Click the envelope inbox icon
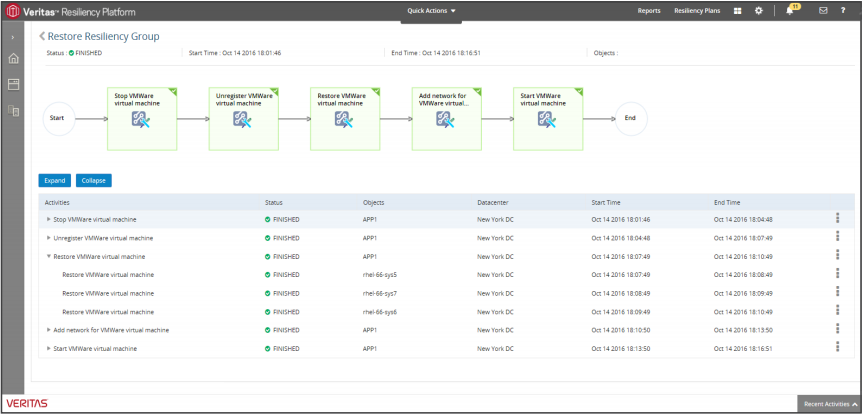Image resolution: width=864 pixels, height=414 pixels. click(x=823, y=11)
